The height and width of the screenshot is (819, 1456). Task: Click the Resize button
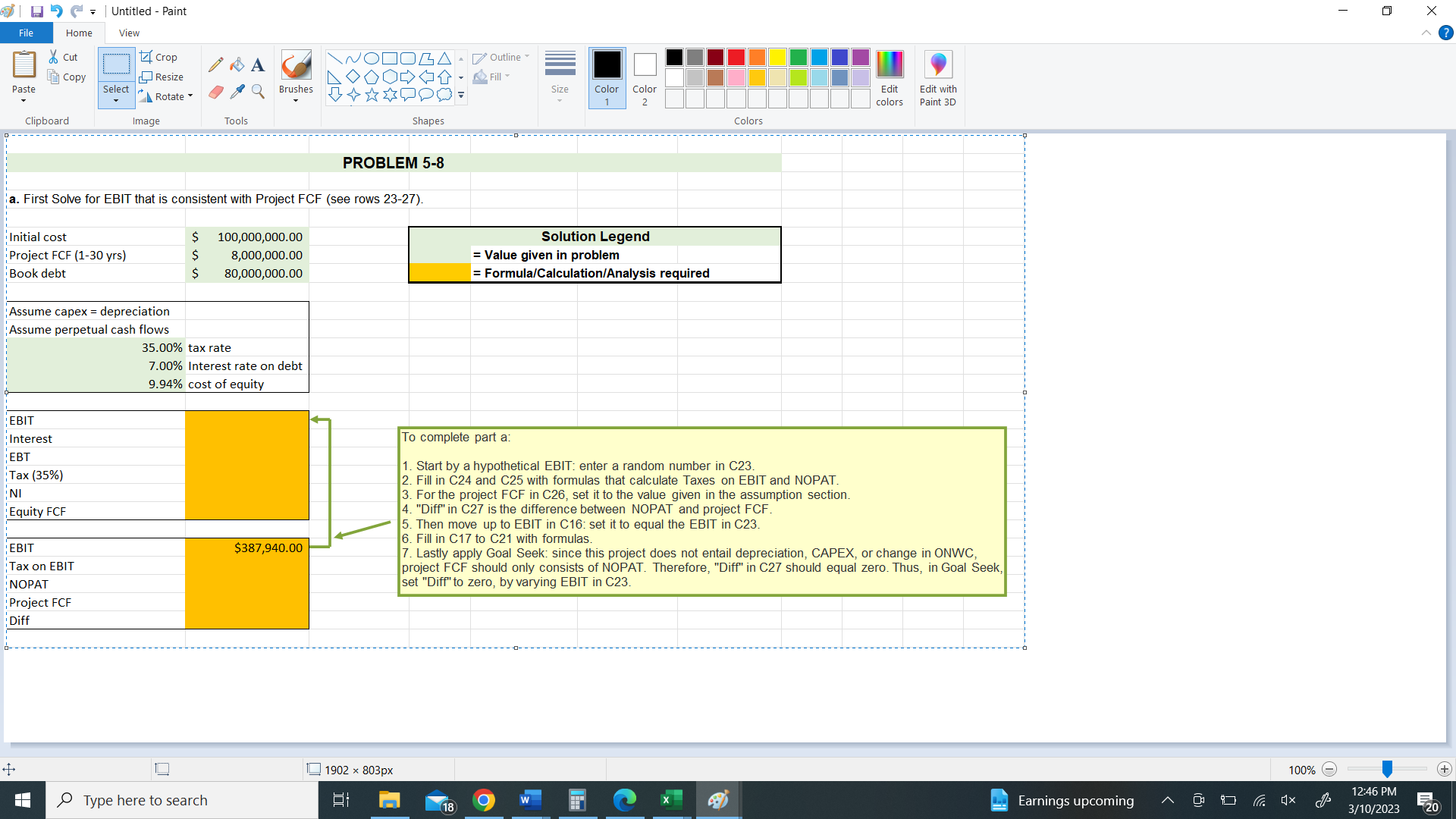[x=162, y=77]
